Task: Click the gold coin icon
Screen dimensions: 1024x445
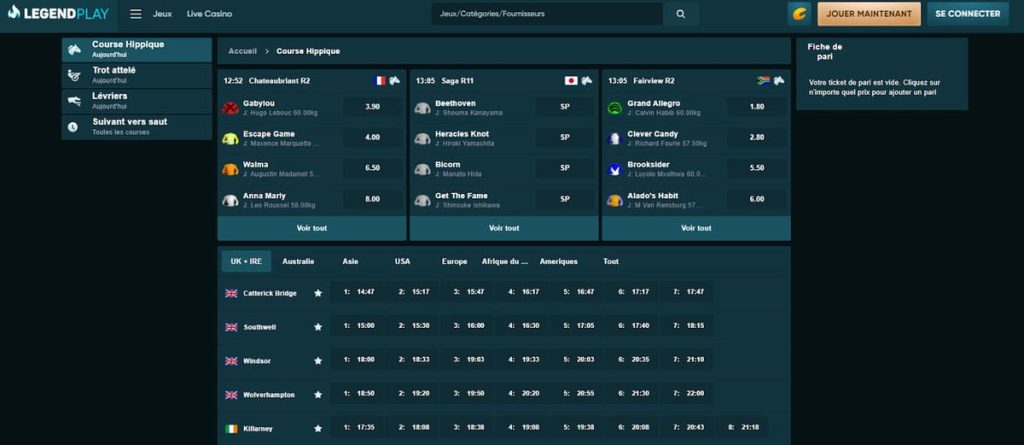Action: (x=799, y=14)
